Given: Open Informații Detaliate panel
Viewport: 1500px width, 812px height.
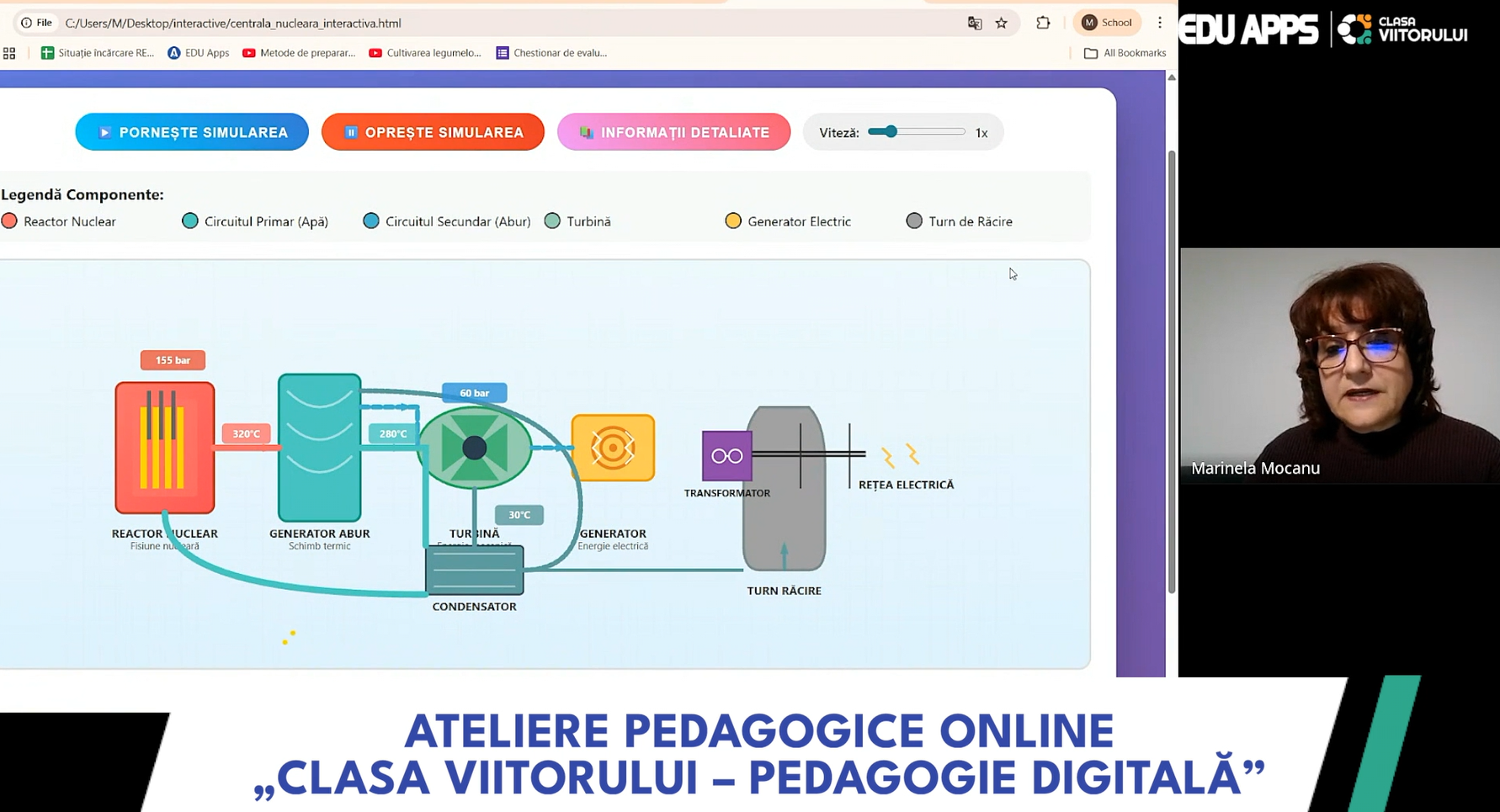Looking at the screenshot, I should 673,132.
